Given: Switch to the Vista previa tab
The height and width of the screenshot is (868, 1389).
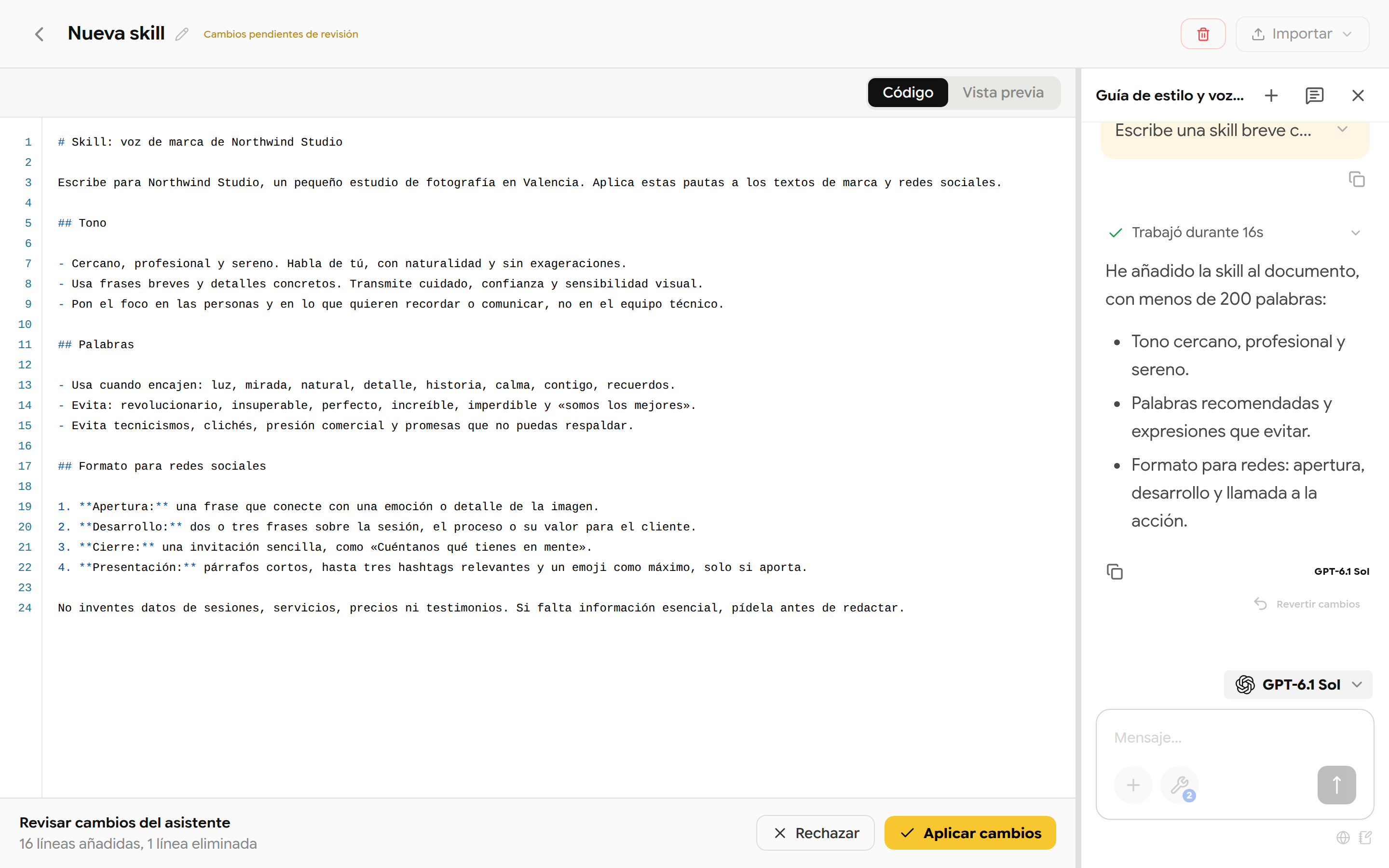Looking at the screenshot, I should [x=1003, y=93].
